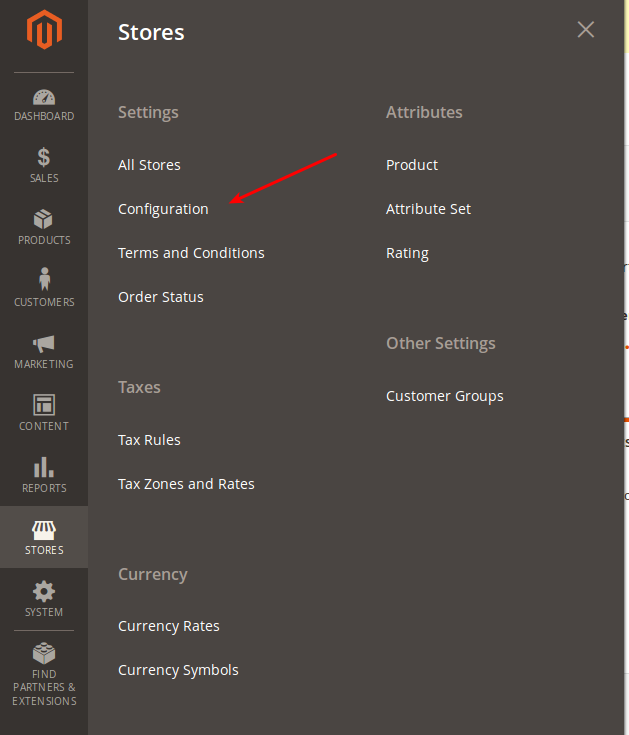Open the Dashboard gauge icon
Image resolution: width=629 pixels, height=735 pixels.
(x=44, y=97)
